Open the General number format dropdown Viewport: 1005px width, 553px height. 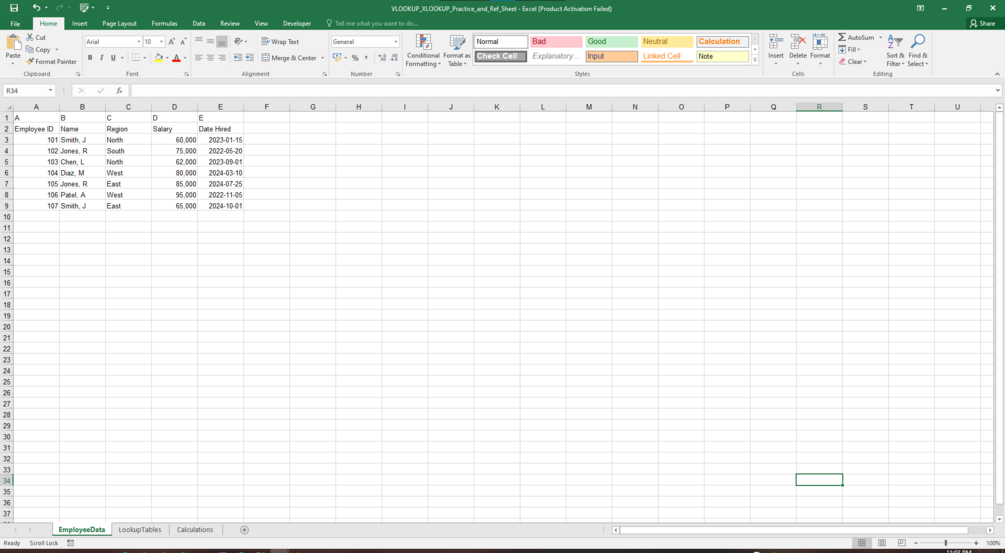[395, 42]
